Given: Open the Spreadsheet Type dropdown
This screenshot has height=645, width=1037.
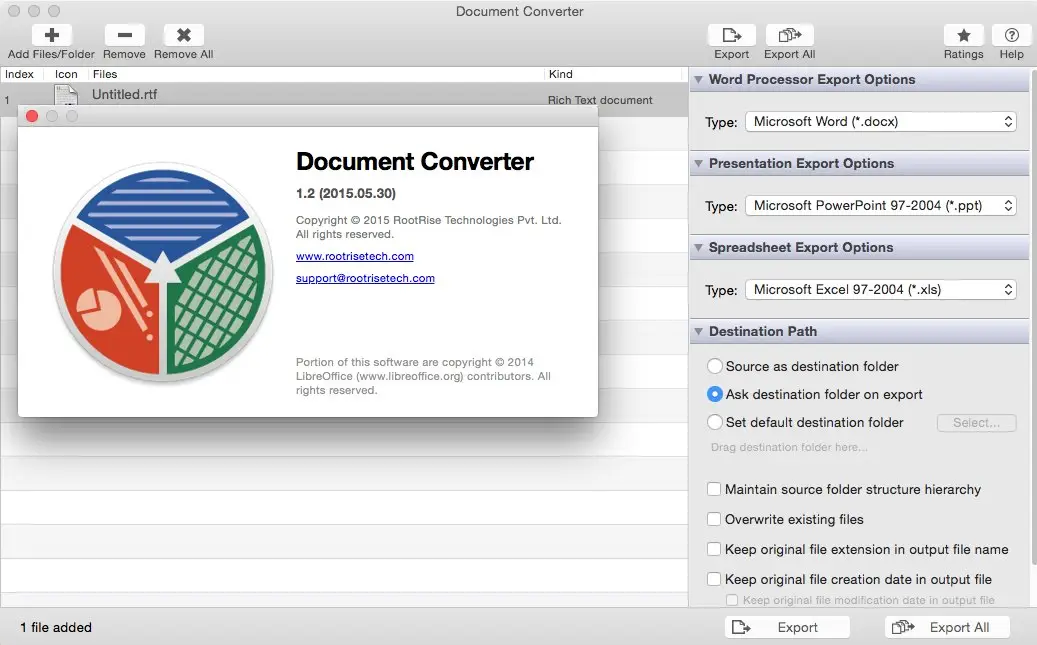Looking at the screenshot, I should [880, 290].
